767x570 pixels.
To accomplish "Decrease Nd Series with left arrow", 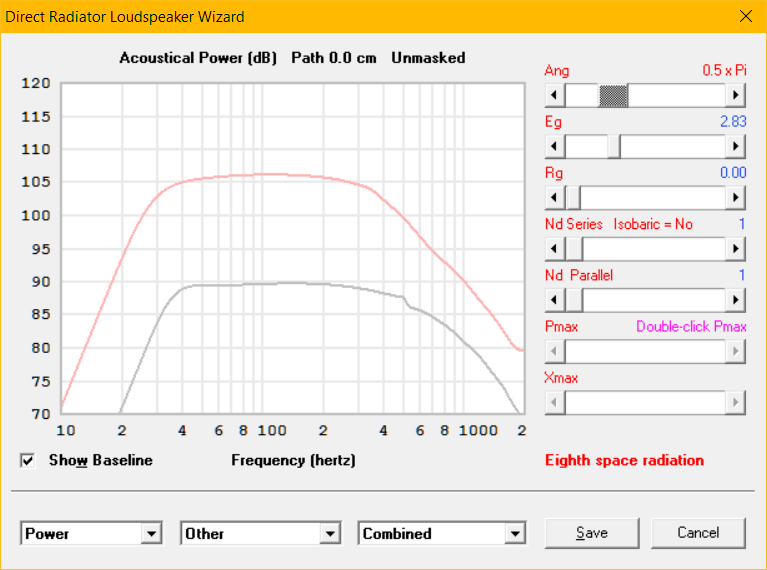I will tap(555, 249).
